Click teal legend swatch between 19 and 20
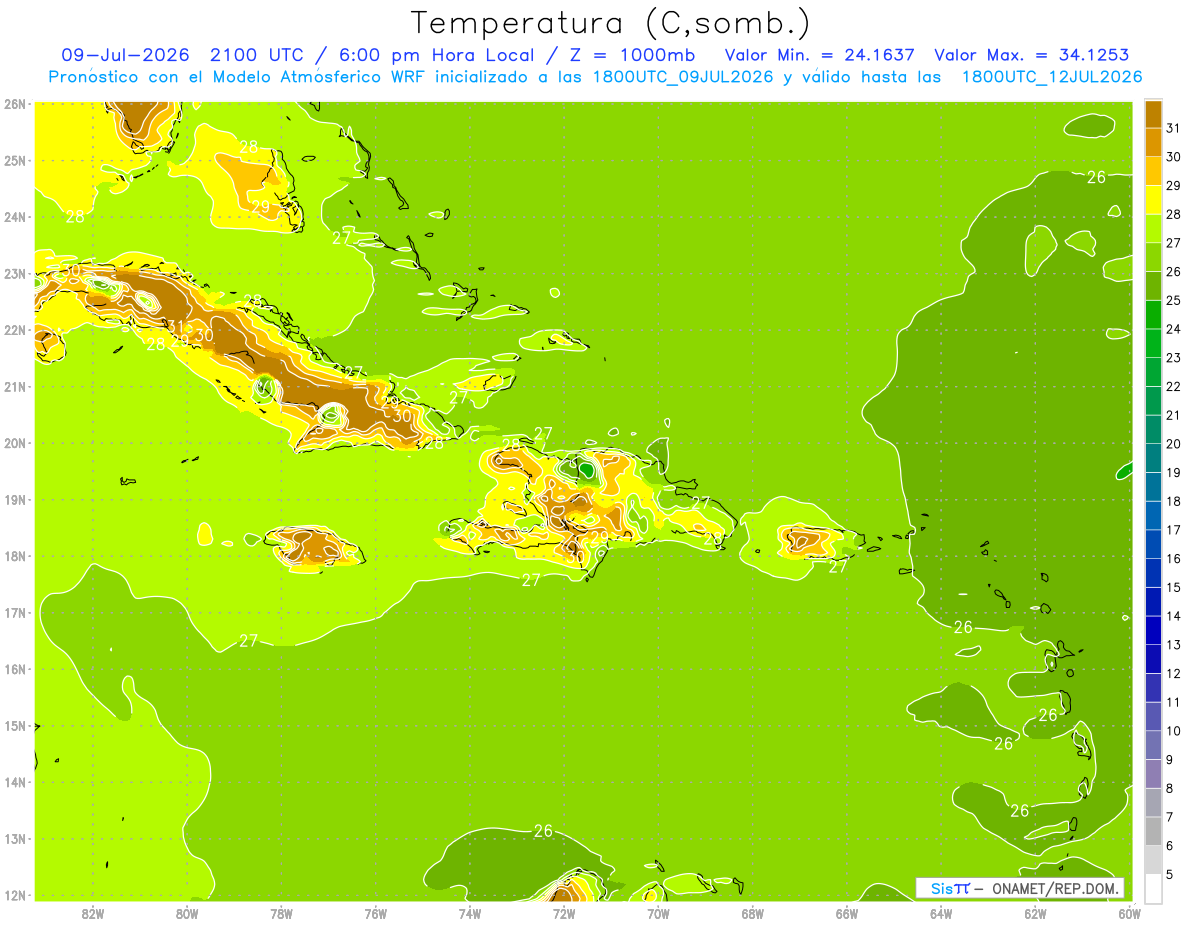This screenshot has height=927, width=1200. [x=1153, y=458]
